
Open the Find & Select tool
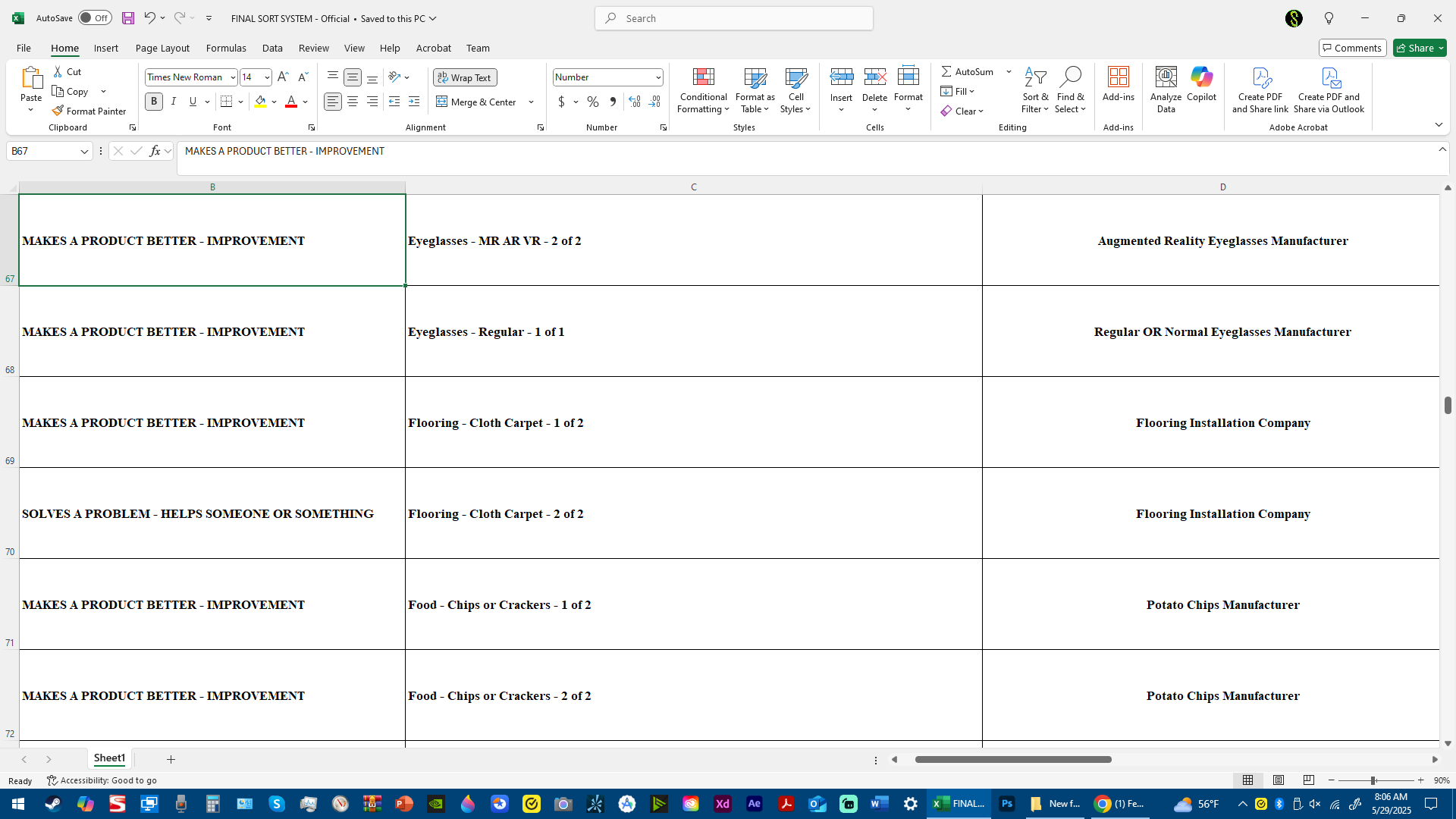[1070, 77]
